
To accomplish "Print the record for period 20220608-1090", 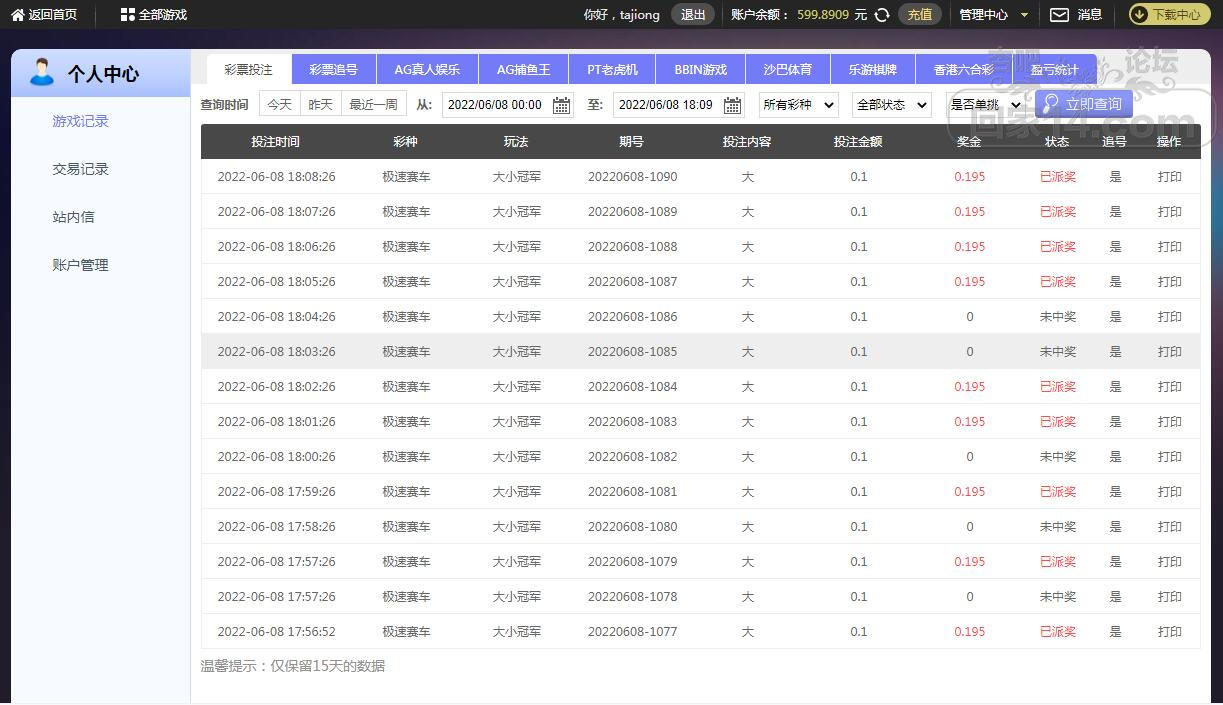I will coord(1169,177).
